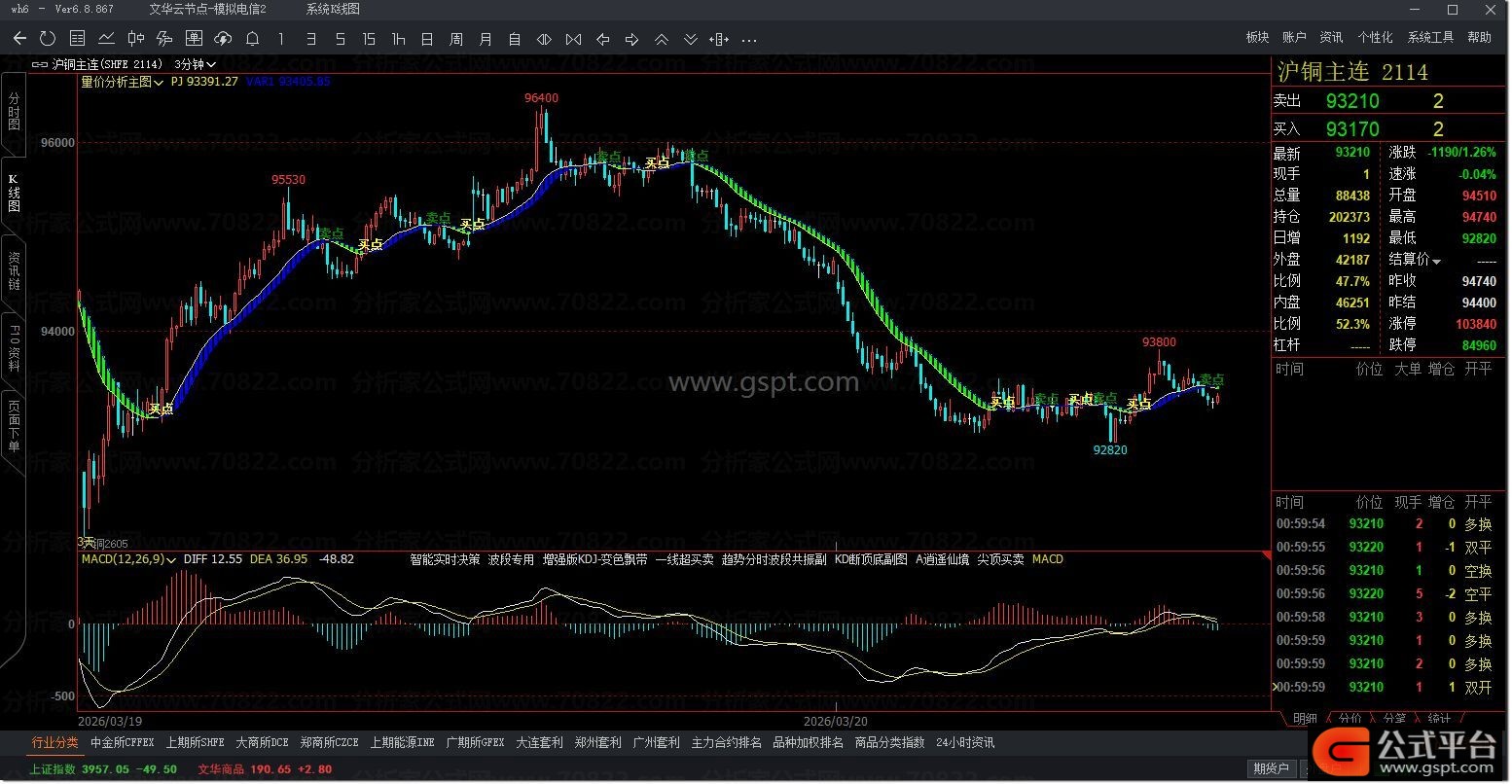Click the cloud sync toolbar icon
Screen dimensions: 1512x784
(x=223, y=39)
